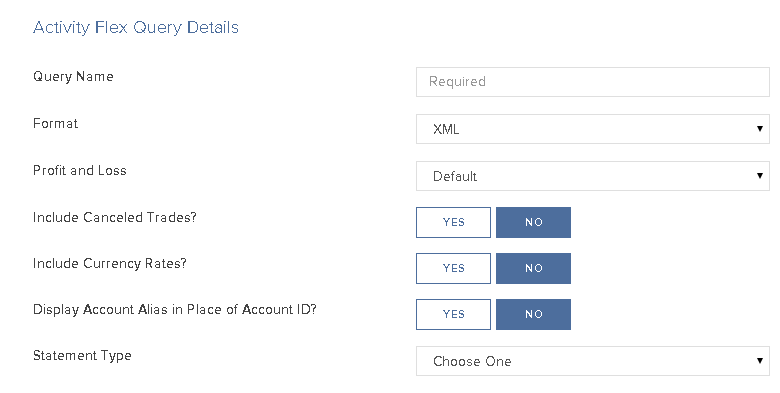This screenshot has height=393, width=780.
Task: Click the Query Name label
Action: (73, 77)
